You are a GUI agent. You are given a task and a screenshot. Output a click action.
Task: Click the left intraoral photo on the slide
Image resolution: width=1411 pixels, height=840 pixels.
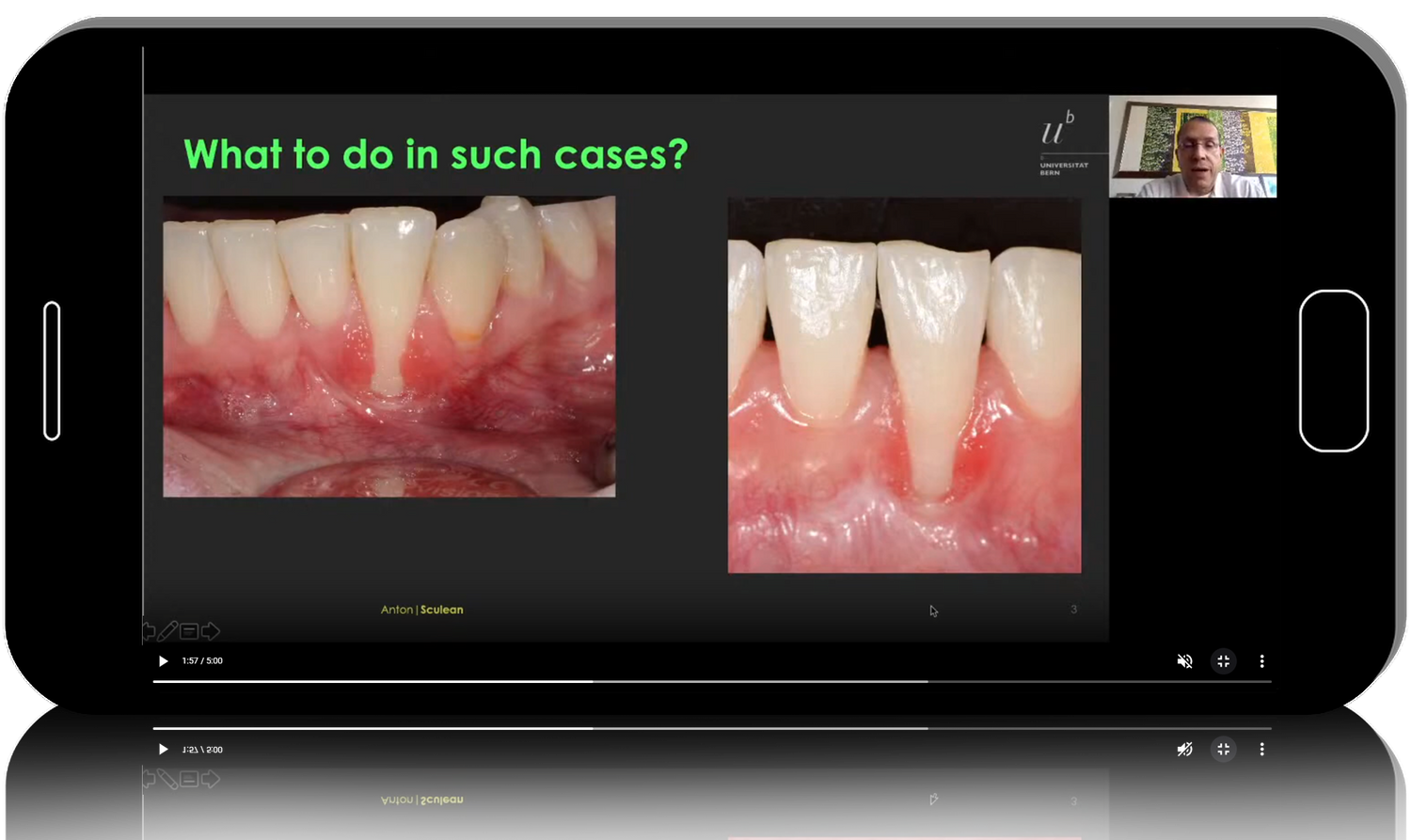[388, 345]
